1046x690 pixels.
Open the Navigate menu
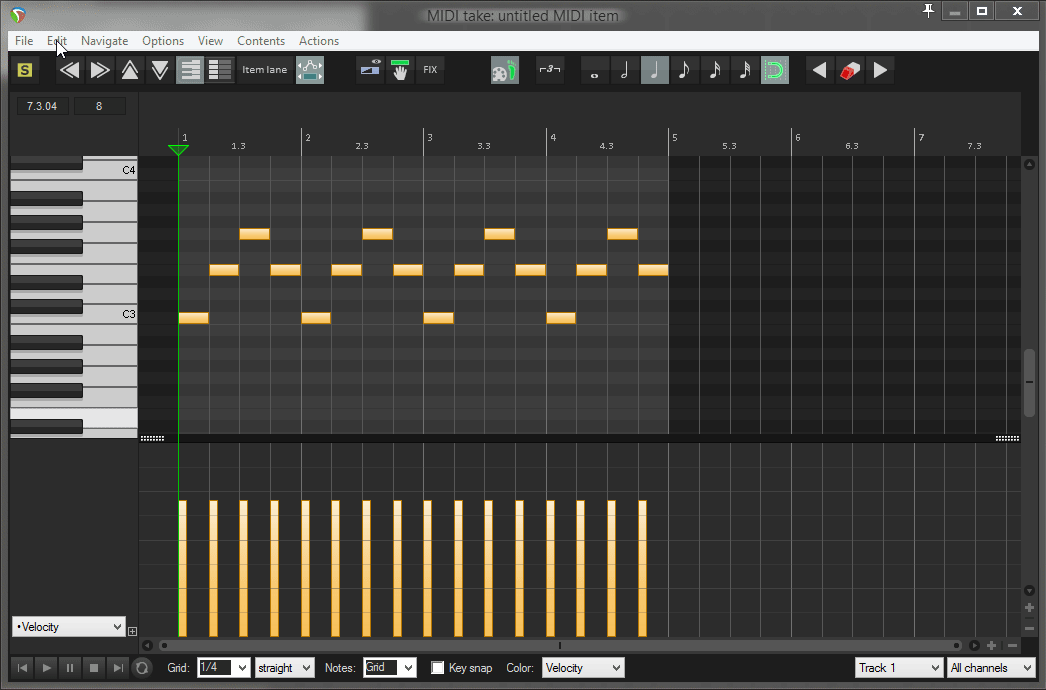click(105, 41)
